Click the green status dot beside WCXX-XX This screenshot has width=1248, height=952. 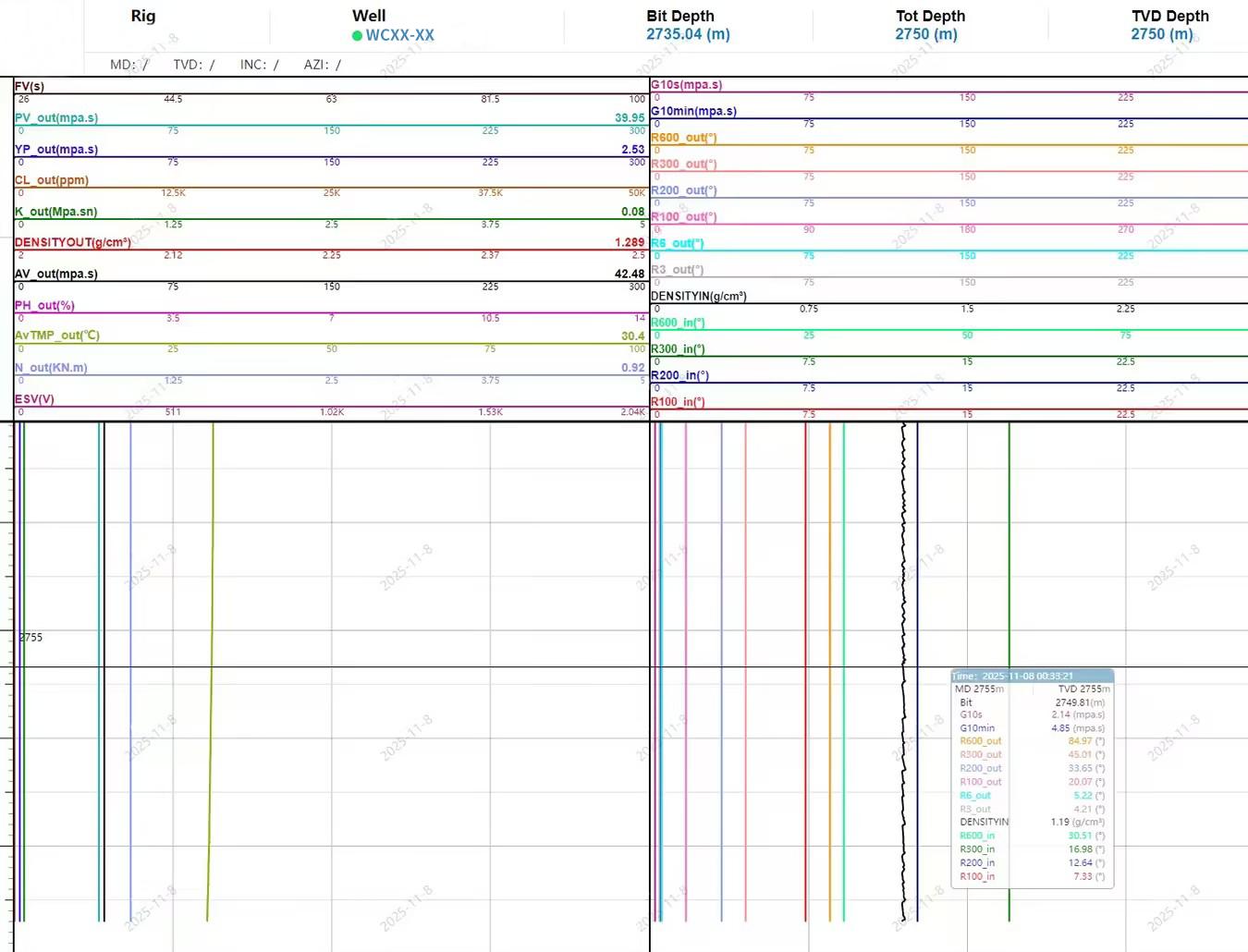pyautogui.click(x=357, y=36)
